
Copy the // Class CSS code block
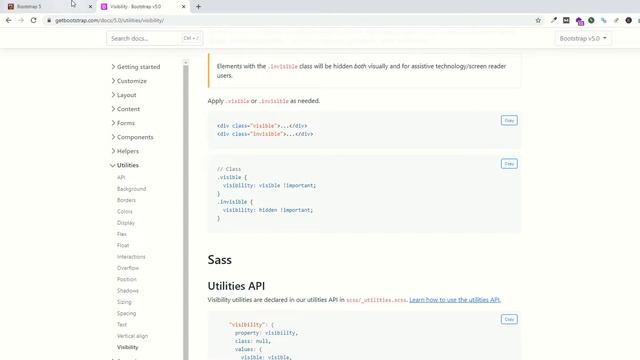509,164
